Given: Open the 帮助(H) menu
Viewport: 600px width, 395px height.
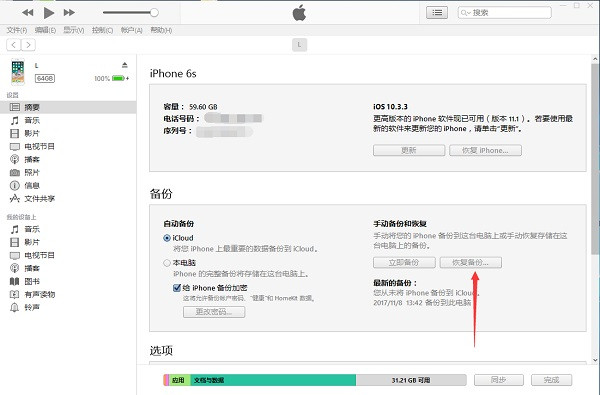Looking at the screenshot, I should (x=161, y=30).
